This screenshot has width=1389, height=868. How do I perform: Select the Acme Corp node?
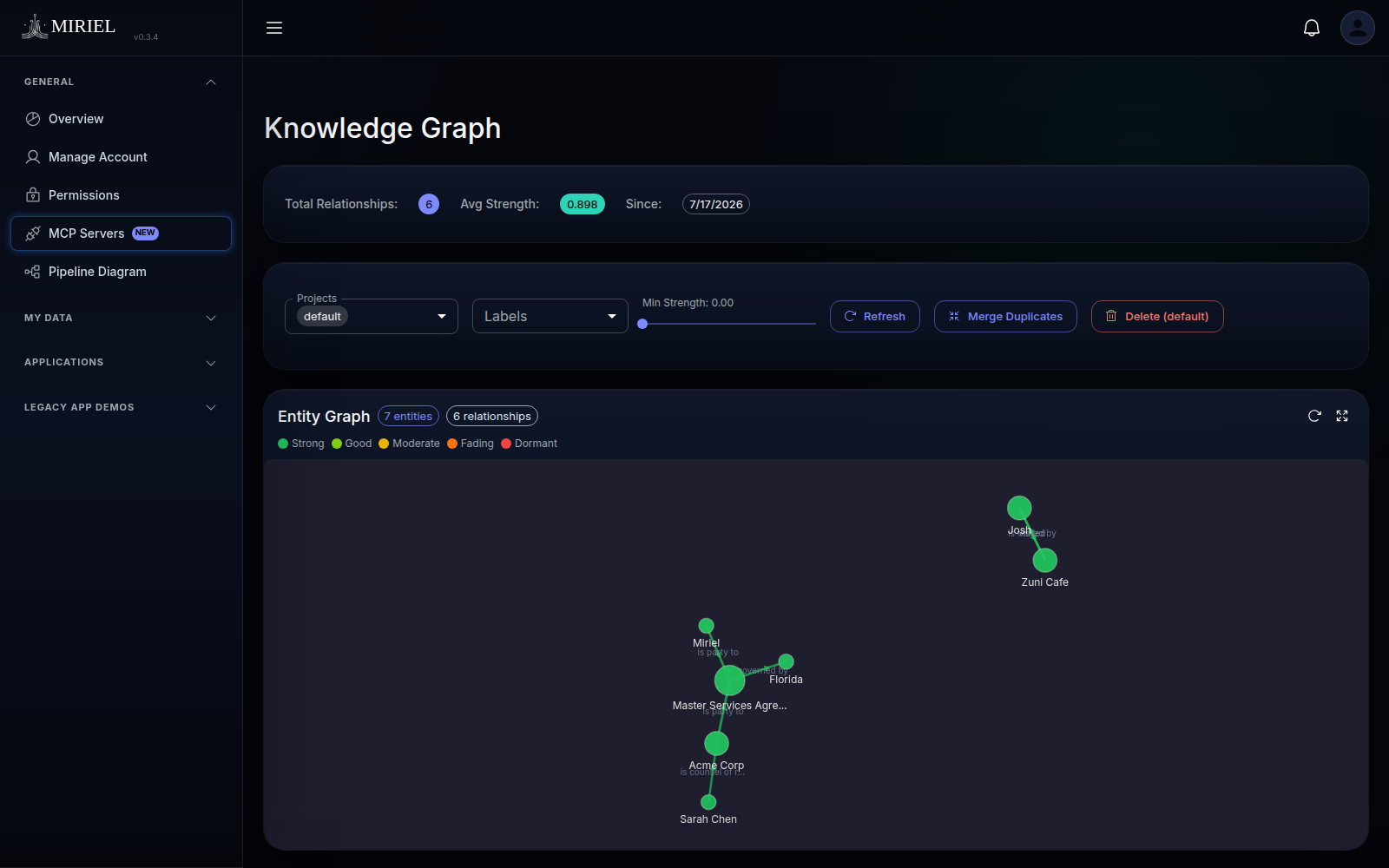tap(716, 743)
